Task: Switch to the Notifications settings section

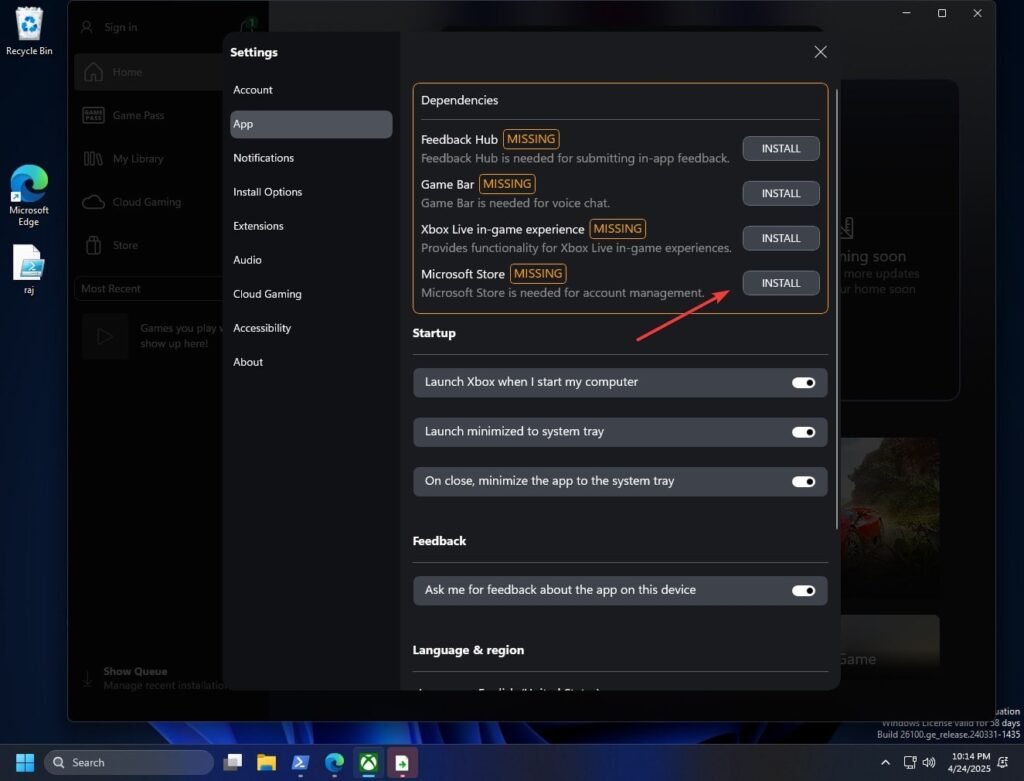Action: coord(263,157)
